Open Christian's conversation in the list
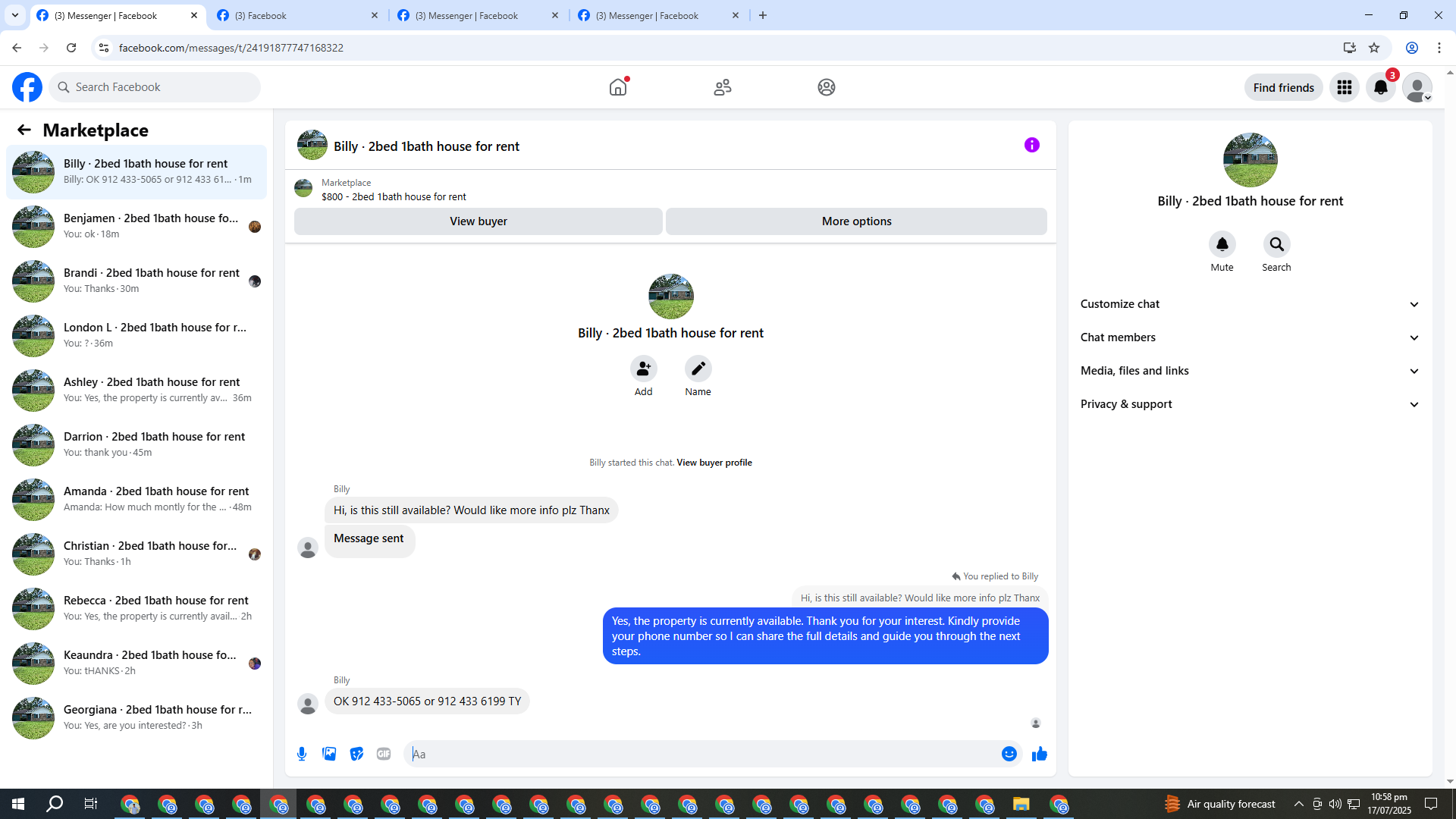 pyautogui.click(x=136, y=554)
